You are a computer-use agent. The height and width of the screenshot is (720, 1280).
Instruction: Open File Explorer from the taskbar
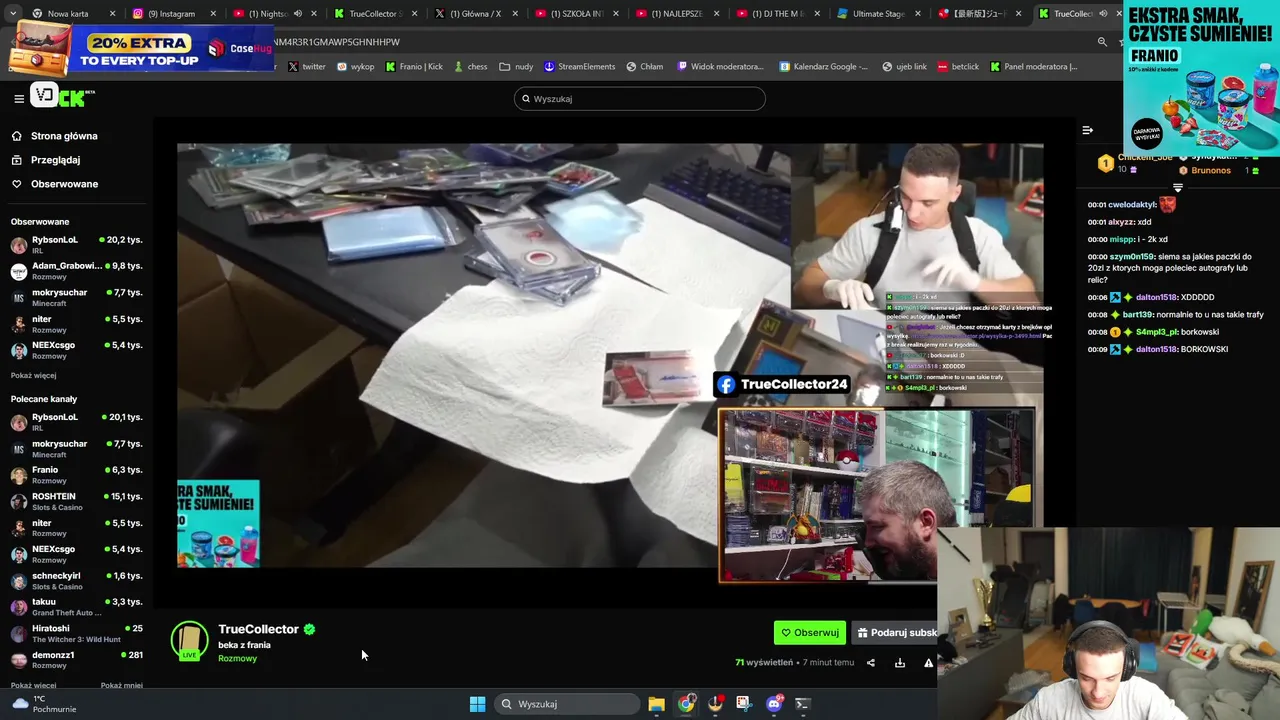pyautogui.click(x=656, y=704)
